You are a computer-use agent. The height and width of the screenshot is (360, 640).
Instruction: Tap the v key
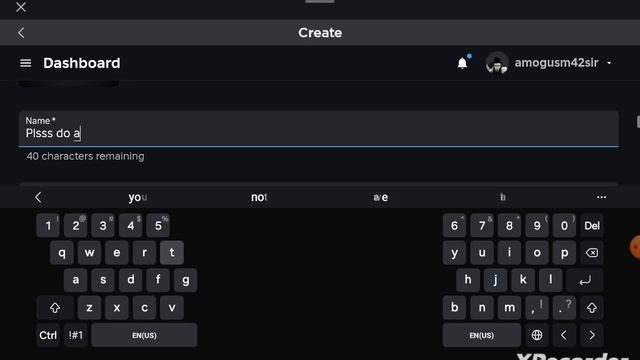(172, 307)
